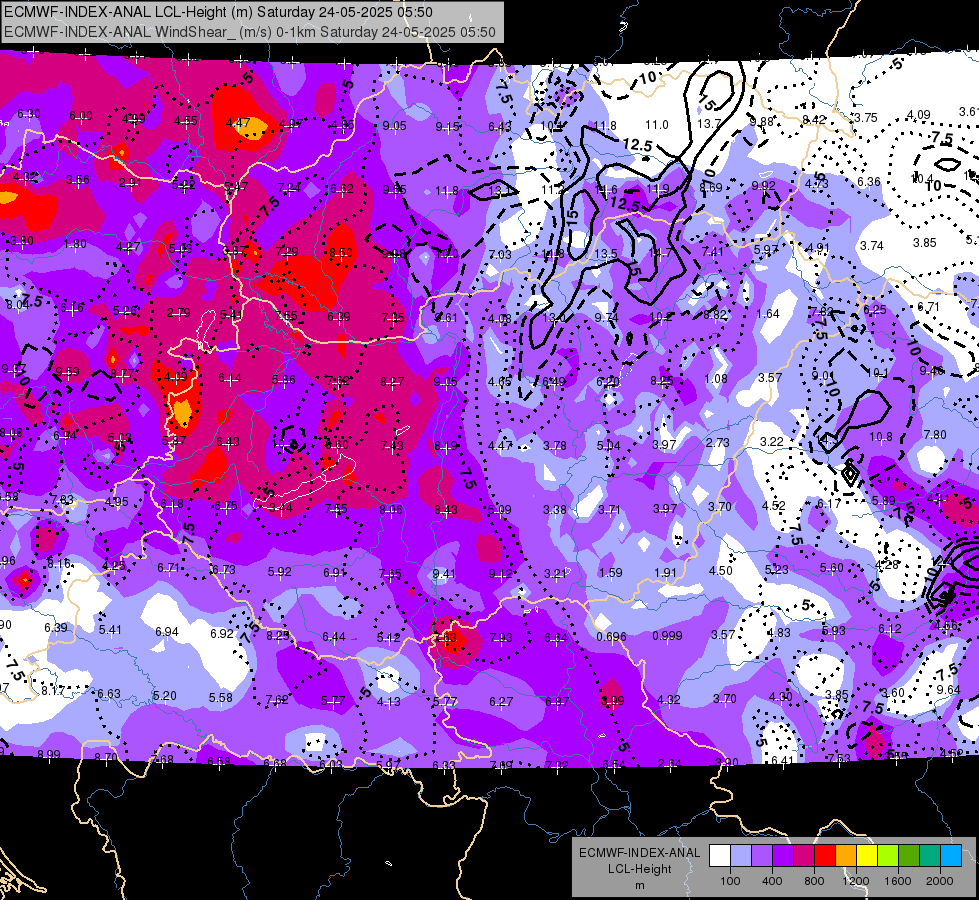The height and width of the screenshot is (900, 979).
Task: Click the grid value 1.91
Action: [666, 573]
